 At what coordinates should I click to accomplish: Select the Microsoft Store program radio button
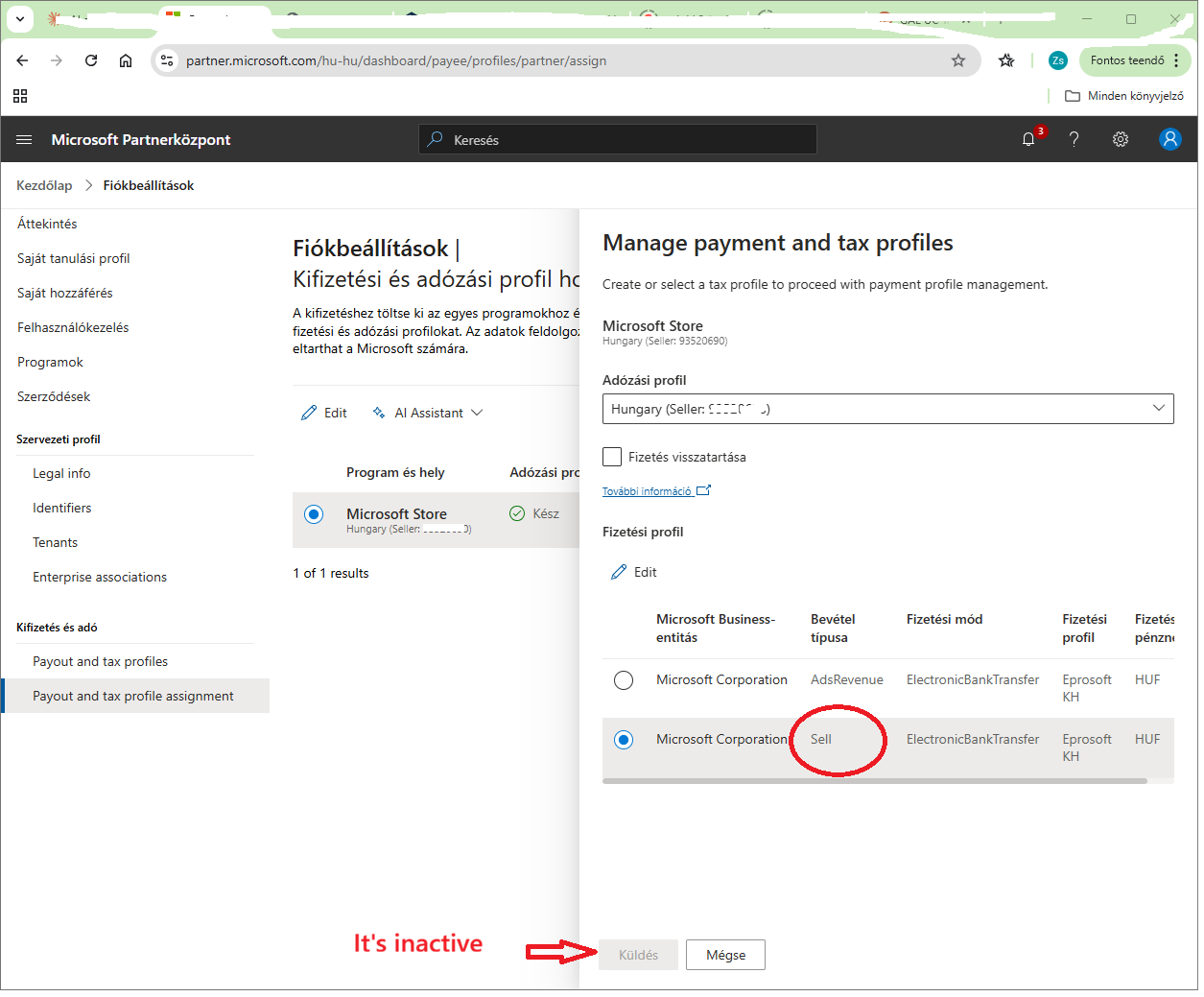point(314,514)
